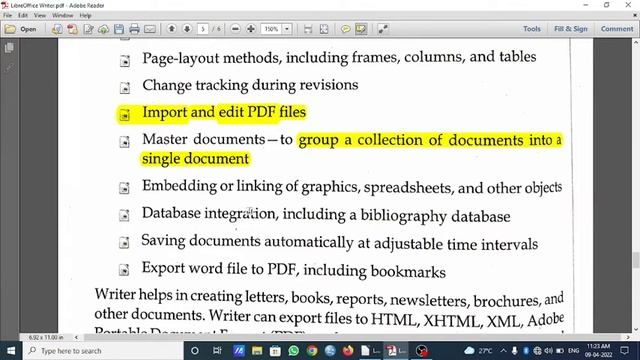Image resolution: width=640 pixels, height=360 pixels.
Task: Select the sticky note comment tool
Action: [345, 29]
